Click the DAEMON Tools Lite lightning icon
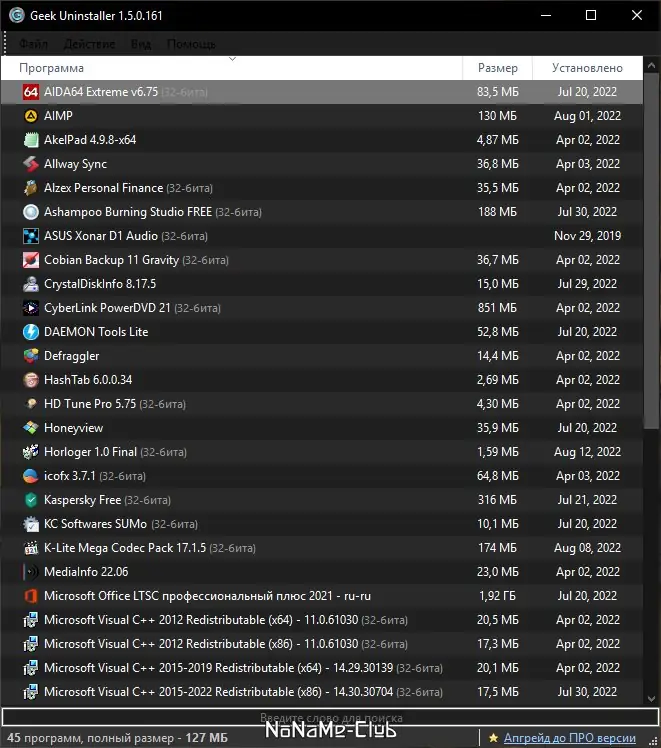The height and width of the screenshot is (748, 661). click(31, 332)
